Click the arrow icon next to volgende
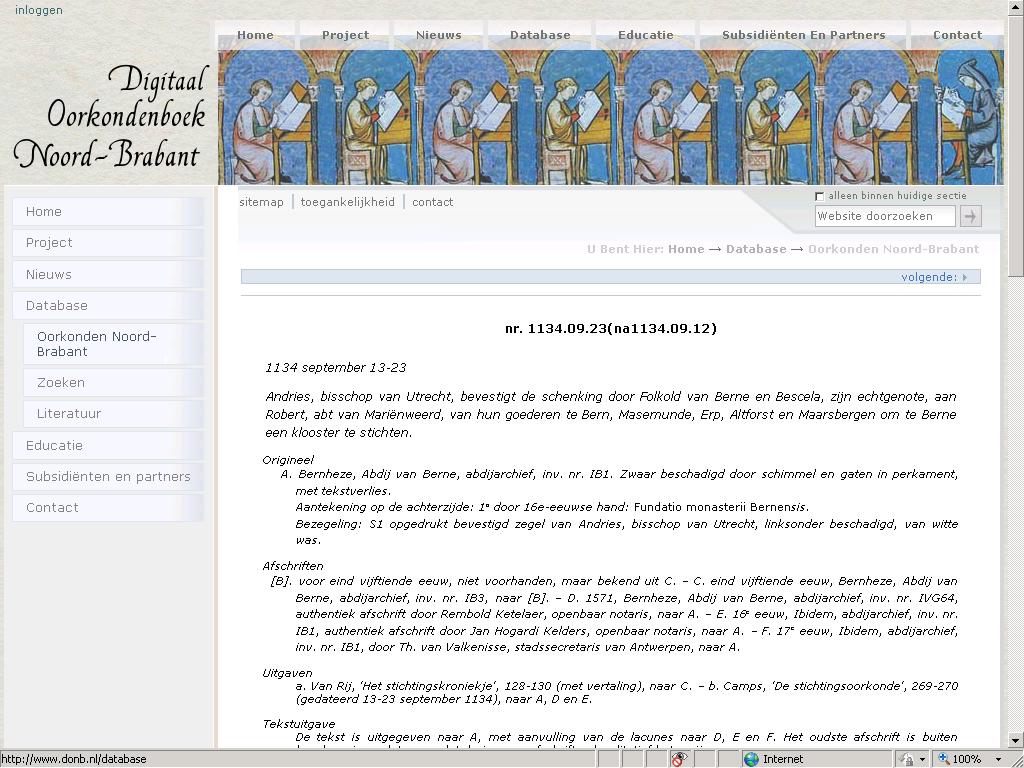Viewport: 1024px width, 768px height. click(x=965, y=278)
